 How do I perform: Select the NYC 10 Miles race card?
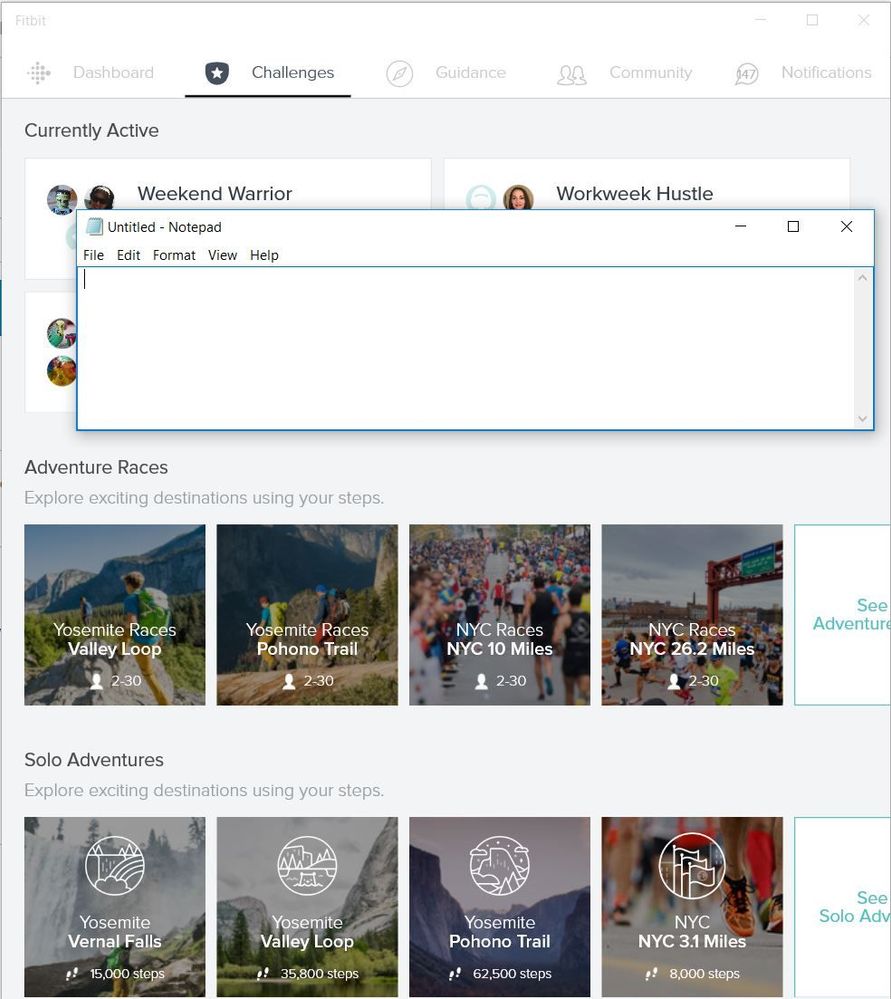pyautogui.click(x=500, y=615)
